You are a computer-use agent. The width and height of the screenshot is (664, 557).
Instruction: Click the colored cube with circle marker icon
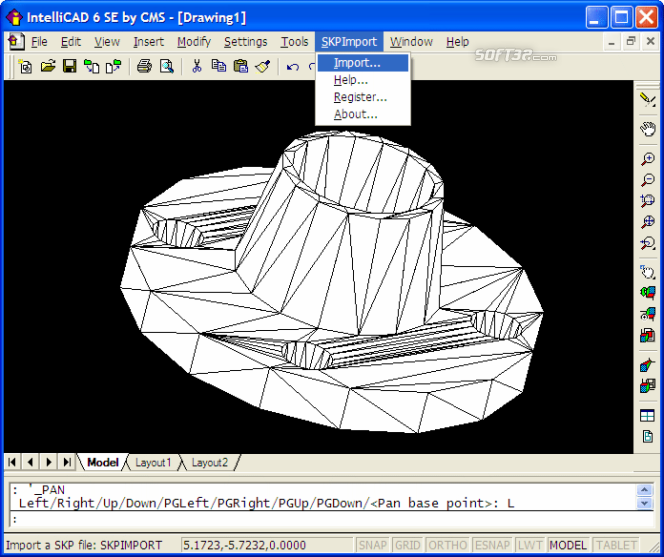(x=647, y=314)
